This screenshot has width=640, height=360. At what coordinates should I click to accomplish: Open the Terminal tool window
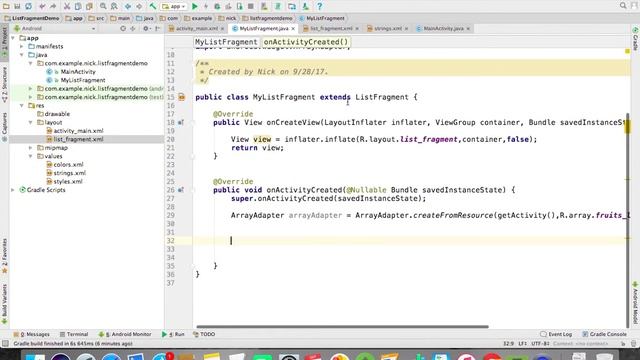click(74, 334)
